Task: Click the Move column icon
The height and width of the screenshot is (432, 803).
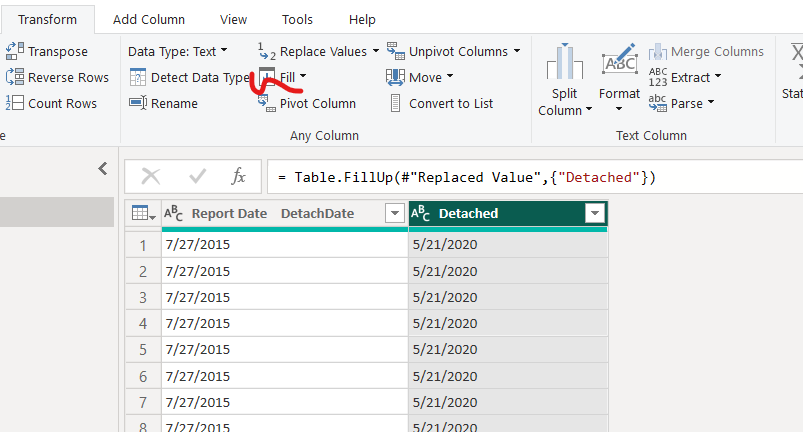Action: tap(395, 77)
